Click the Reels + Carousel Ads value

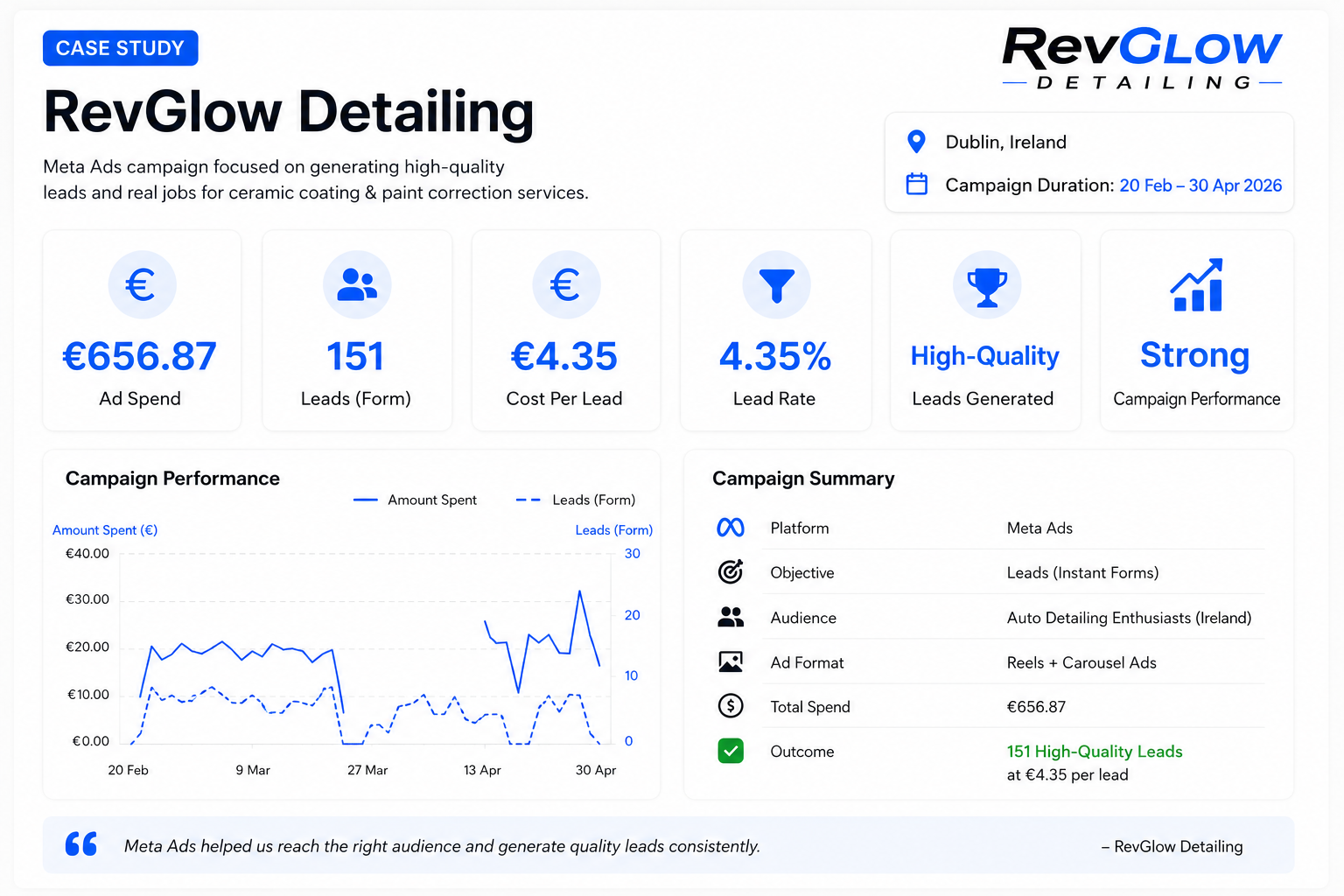tap(1081, 662)
